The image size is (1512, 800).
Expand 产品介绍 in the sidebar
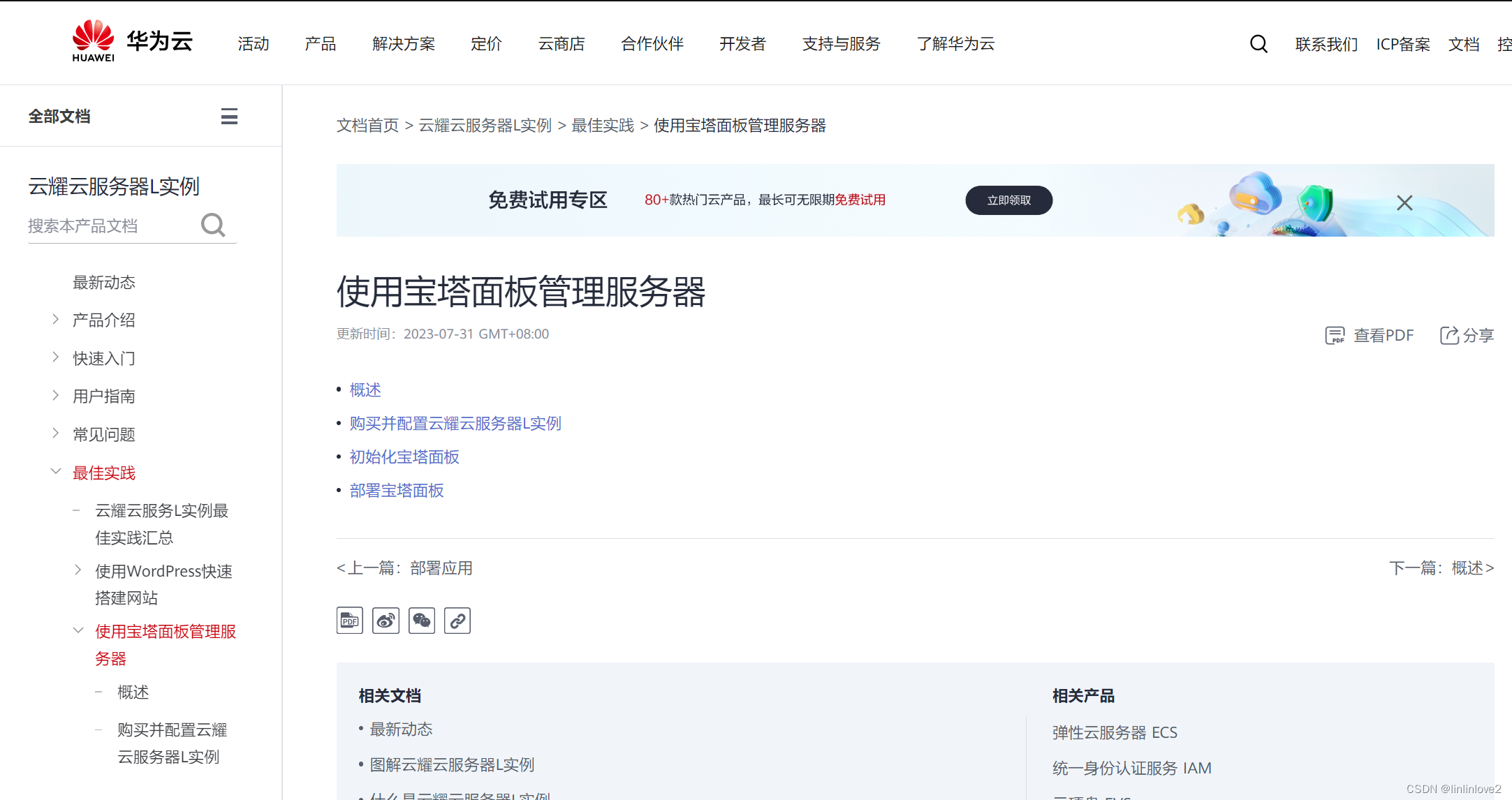point(56,319)
